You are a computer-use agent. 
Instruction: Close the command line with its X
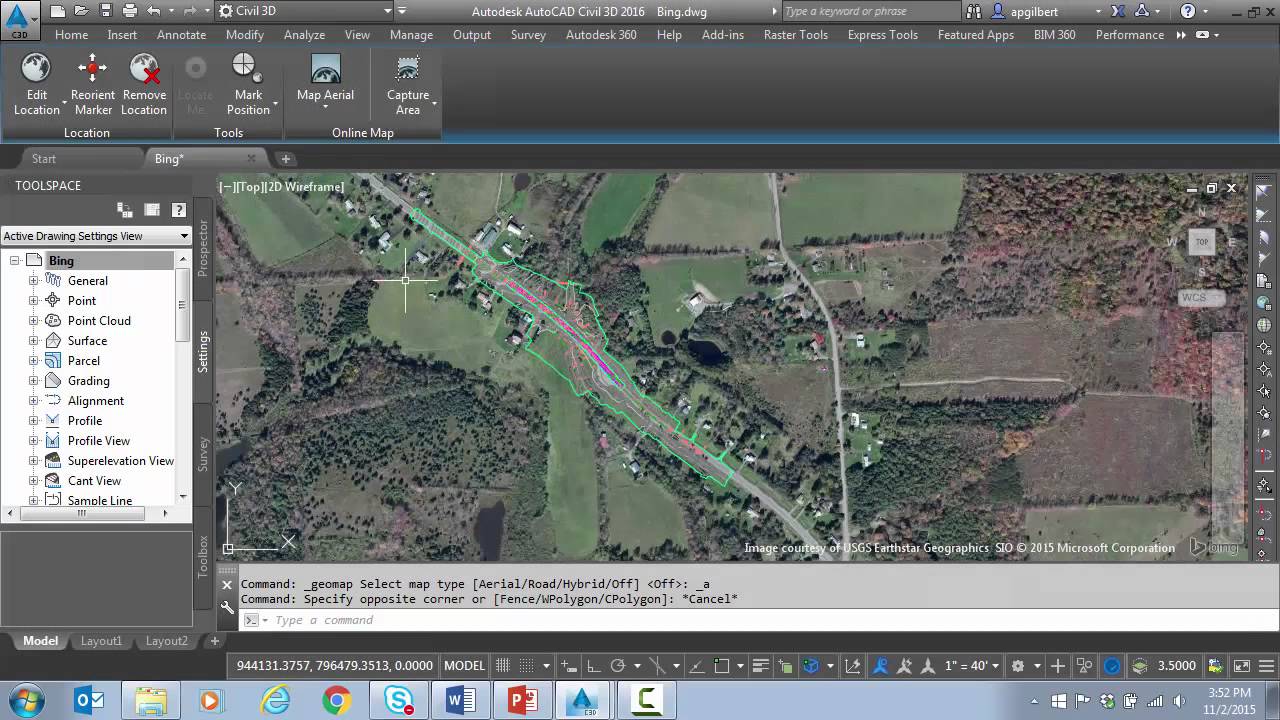point(227,585)
